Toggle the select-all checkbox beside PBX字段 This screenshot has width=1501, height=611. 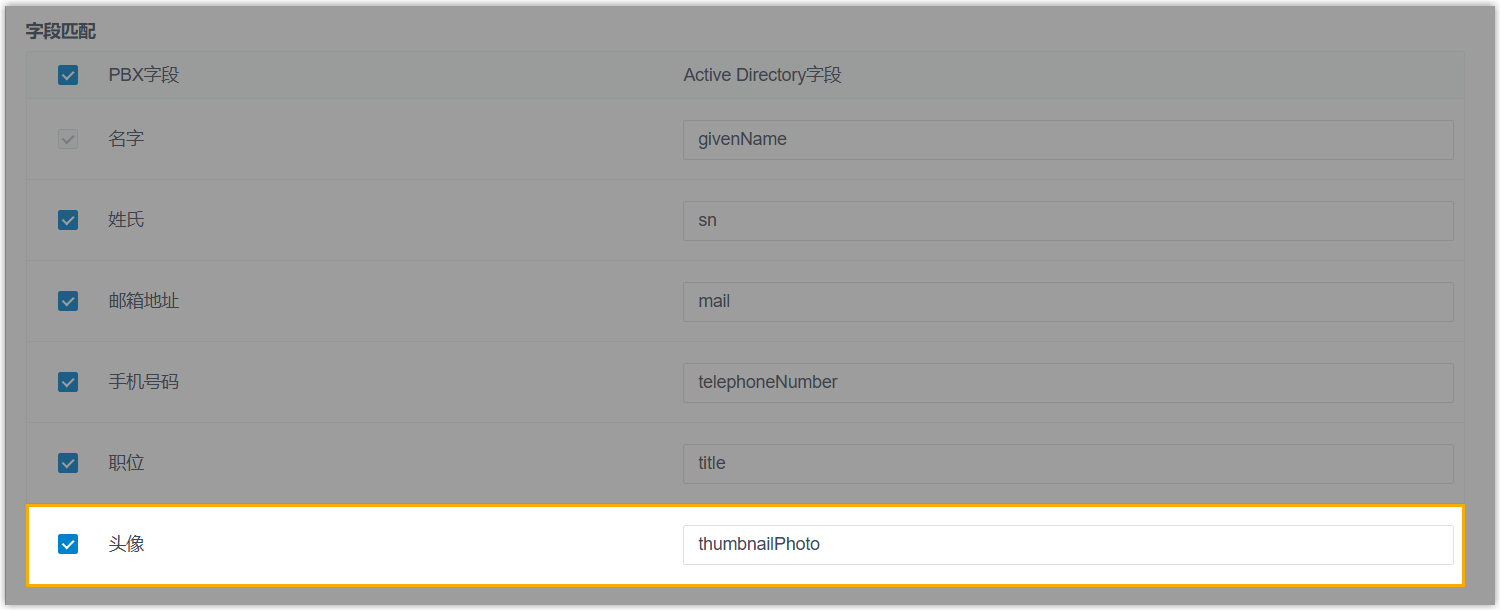[68, 75]
